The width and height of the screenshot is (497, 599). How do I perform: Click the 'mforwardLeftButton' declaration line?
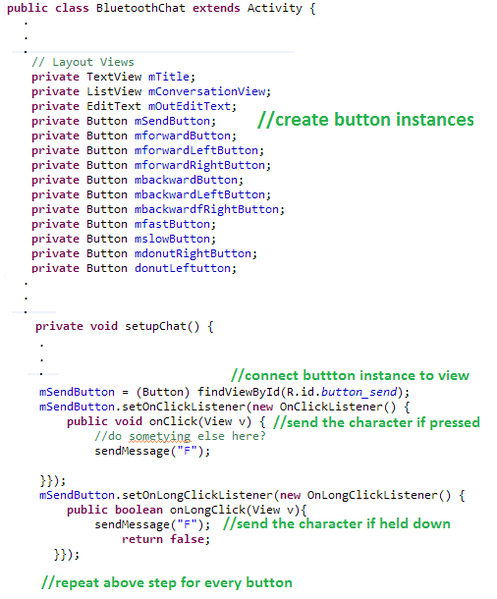(x=147, y=151)
